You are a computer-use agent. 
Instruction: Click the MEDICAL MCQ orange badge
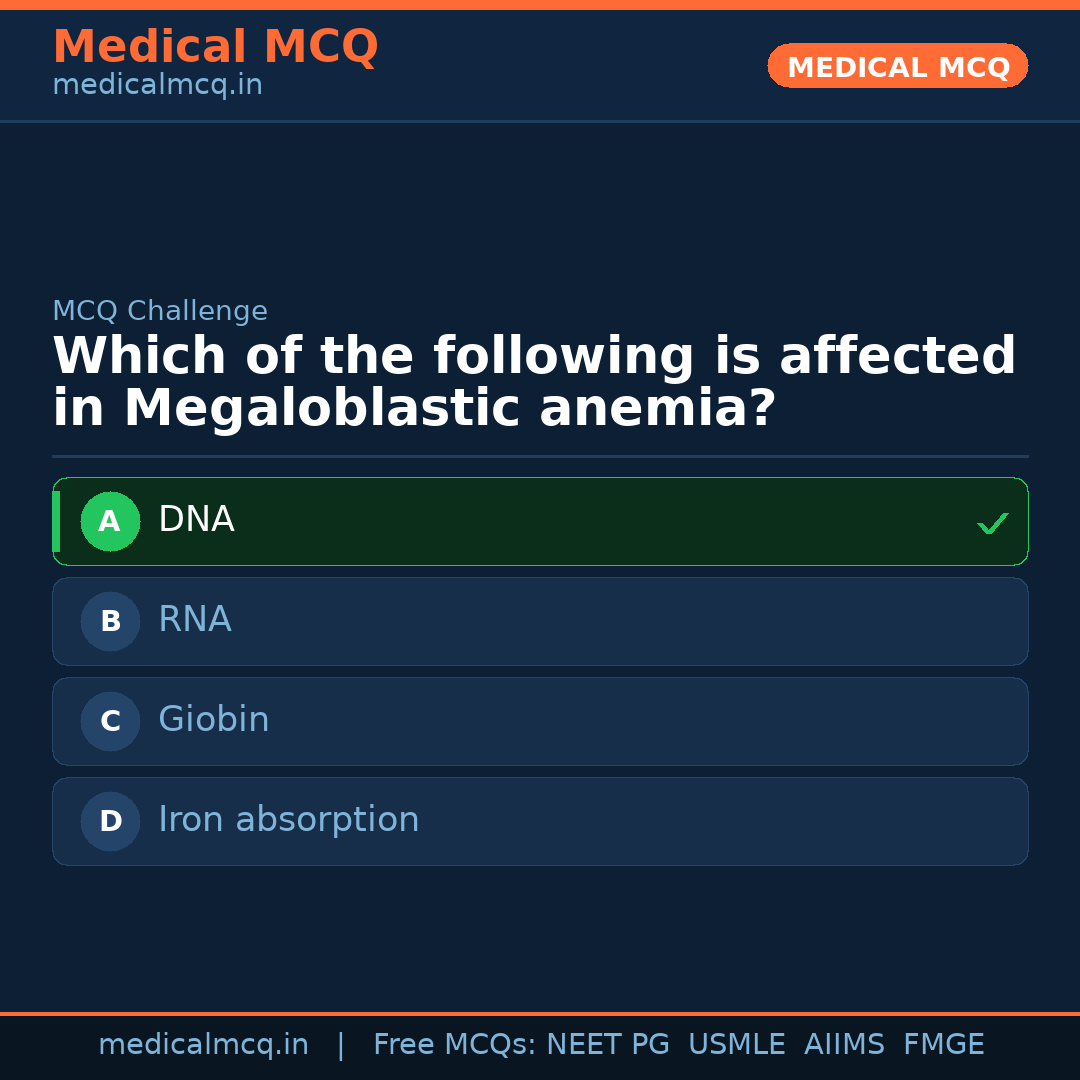pos(897,66)
